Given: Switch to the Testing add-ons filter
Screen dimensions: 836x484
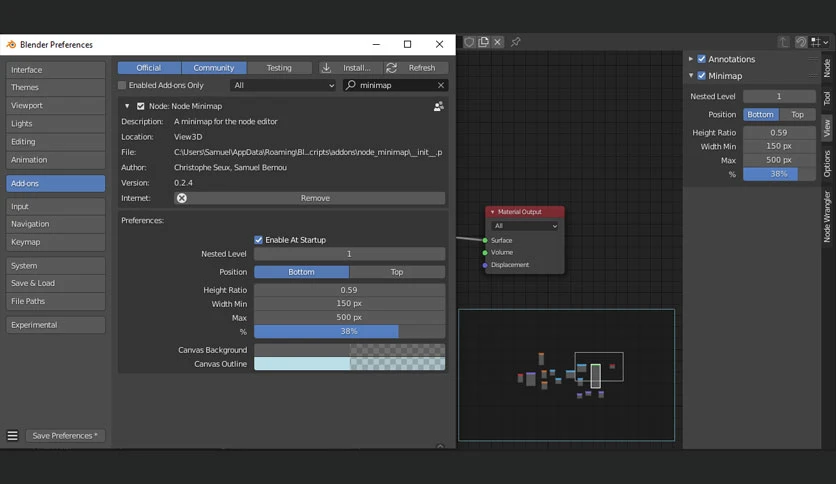Looking at the screenshot, I should [x=279, y=68].
